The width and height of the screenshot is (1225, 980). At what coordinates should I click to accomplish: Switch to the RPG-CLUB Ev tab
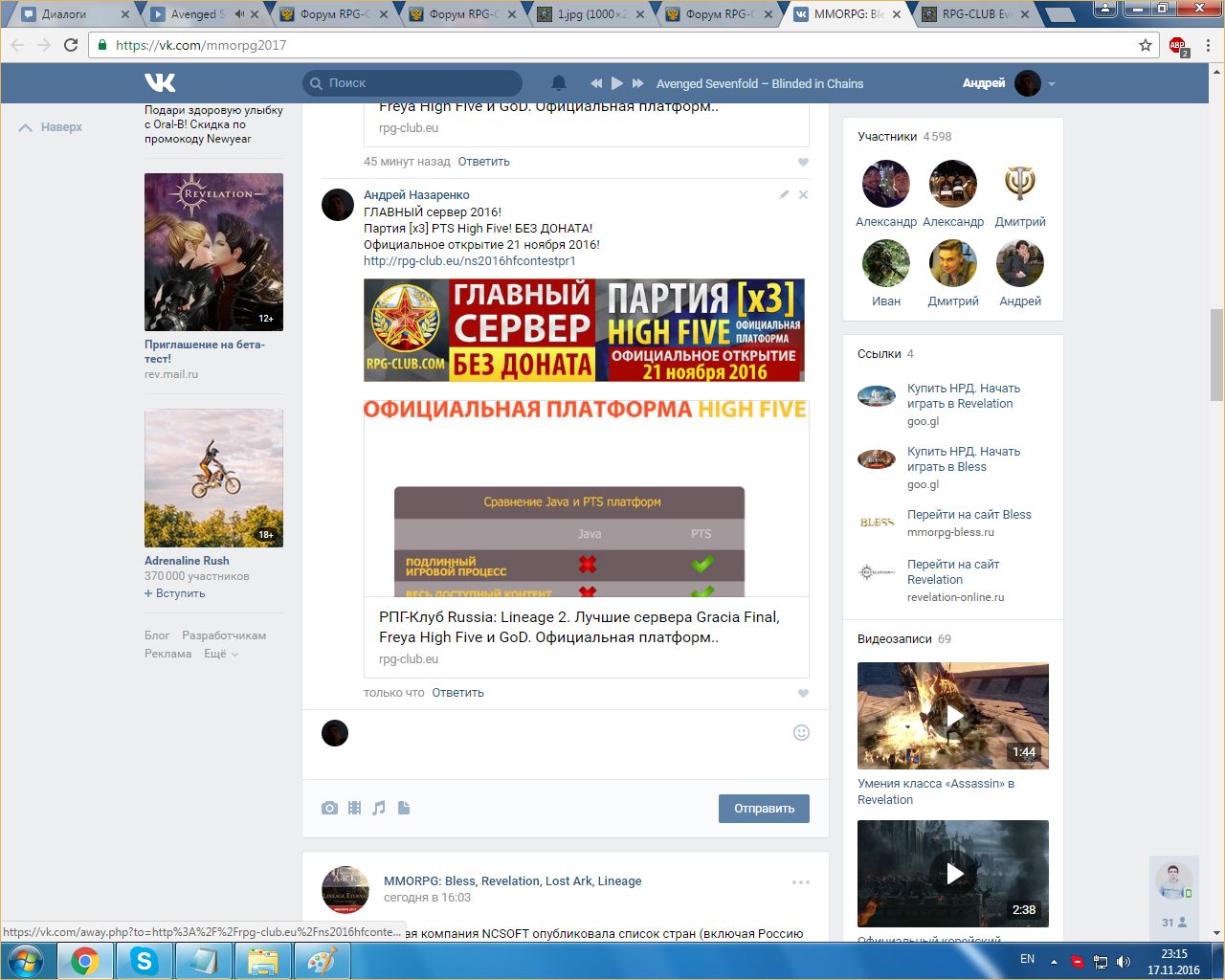click(976, 14)
